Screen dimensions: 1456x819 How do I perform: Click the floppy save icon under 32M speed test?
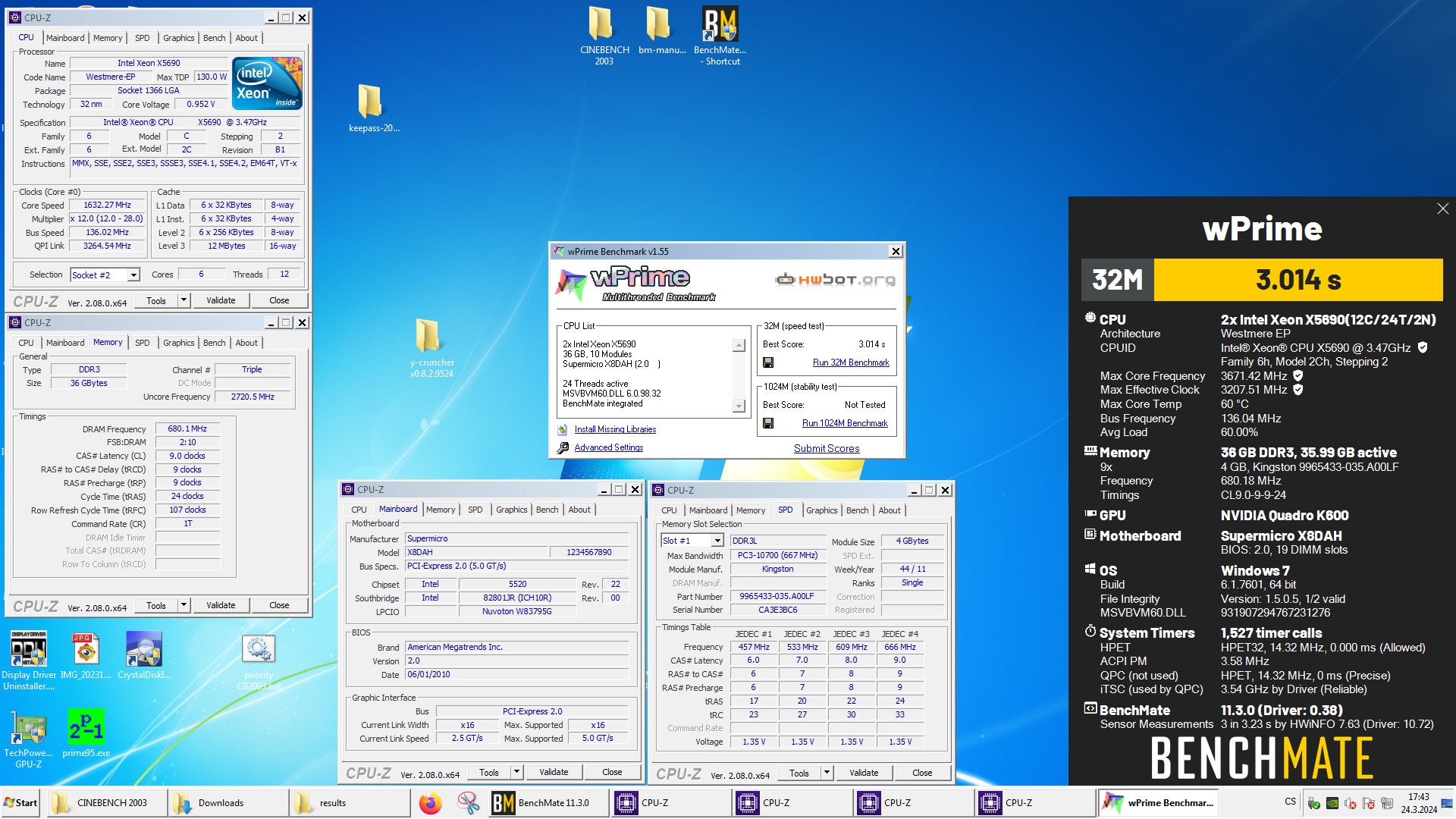768,362
